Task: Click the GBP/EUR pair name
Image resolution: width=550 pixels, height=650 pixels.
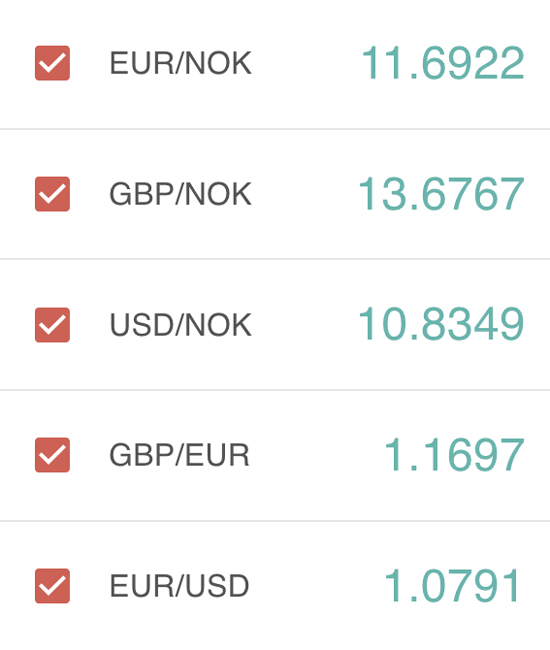Action: 179,455
